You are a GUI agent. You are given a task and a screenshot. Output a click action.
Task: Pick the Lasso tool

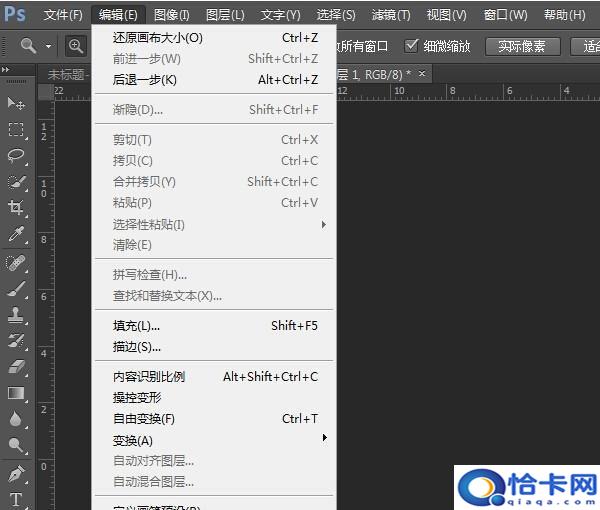point(16,155)
